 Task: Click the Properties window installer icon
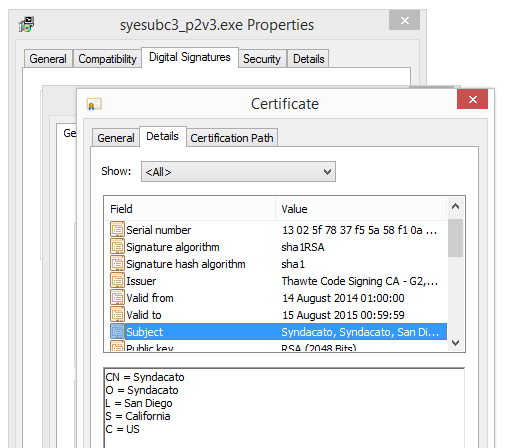tap(27, 24)
